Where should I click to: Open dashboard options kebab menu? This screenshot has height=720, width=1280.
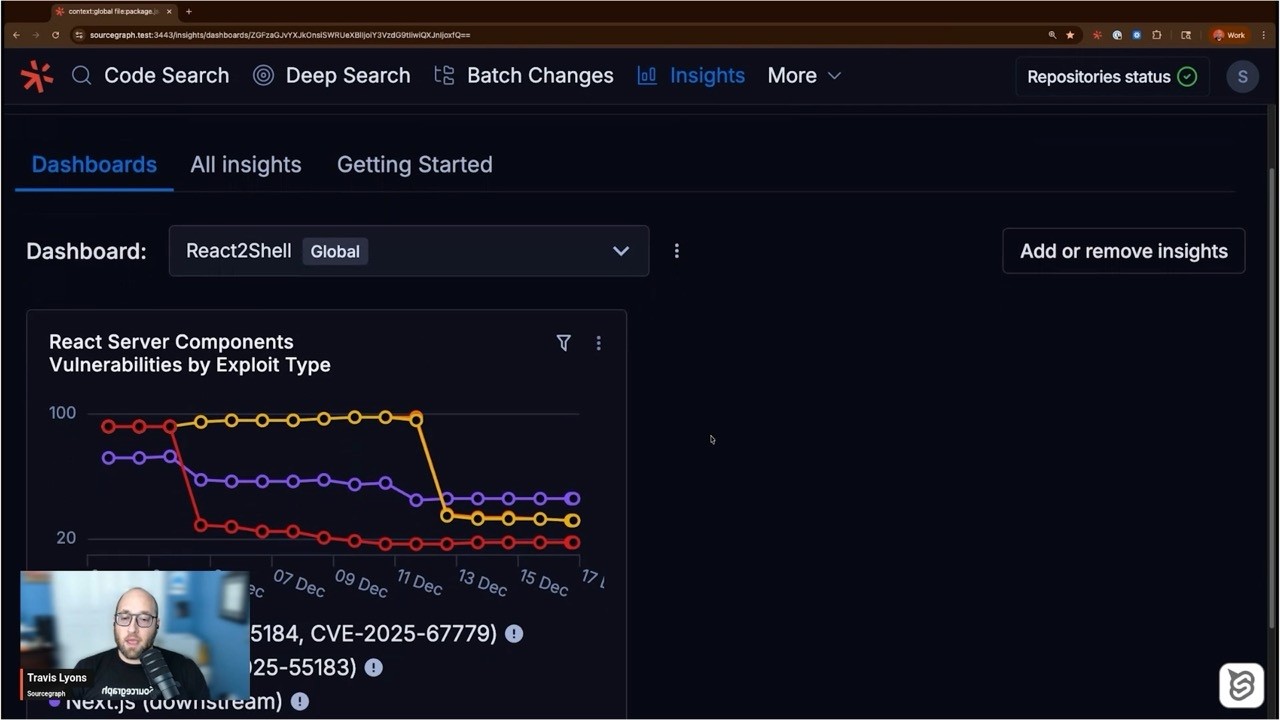[677, 251]
